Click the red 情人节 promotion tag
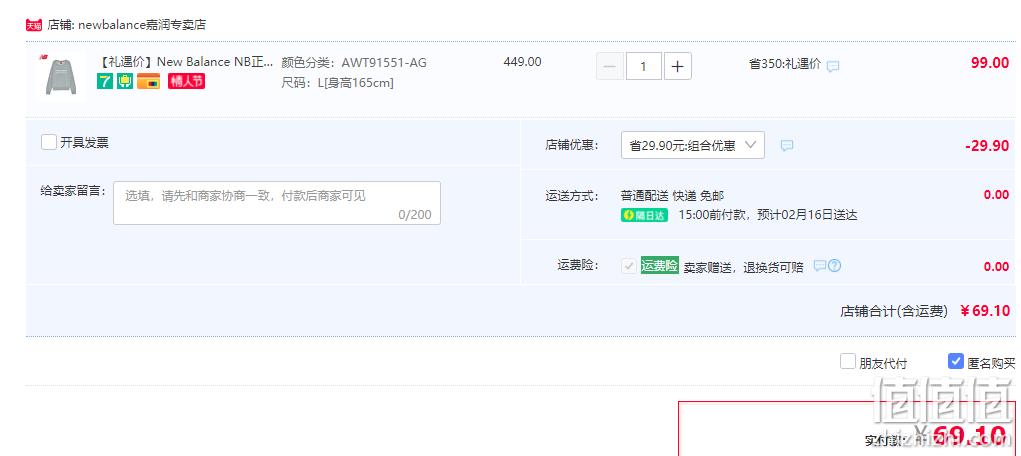Screen dimensions: 1021x456 186,81
